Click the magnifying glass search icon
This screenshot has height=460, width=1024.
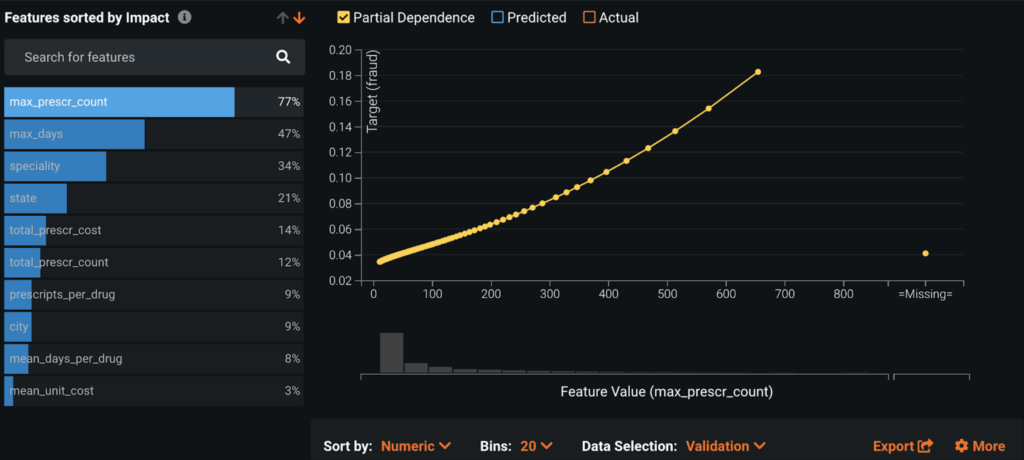(283, 57)
